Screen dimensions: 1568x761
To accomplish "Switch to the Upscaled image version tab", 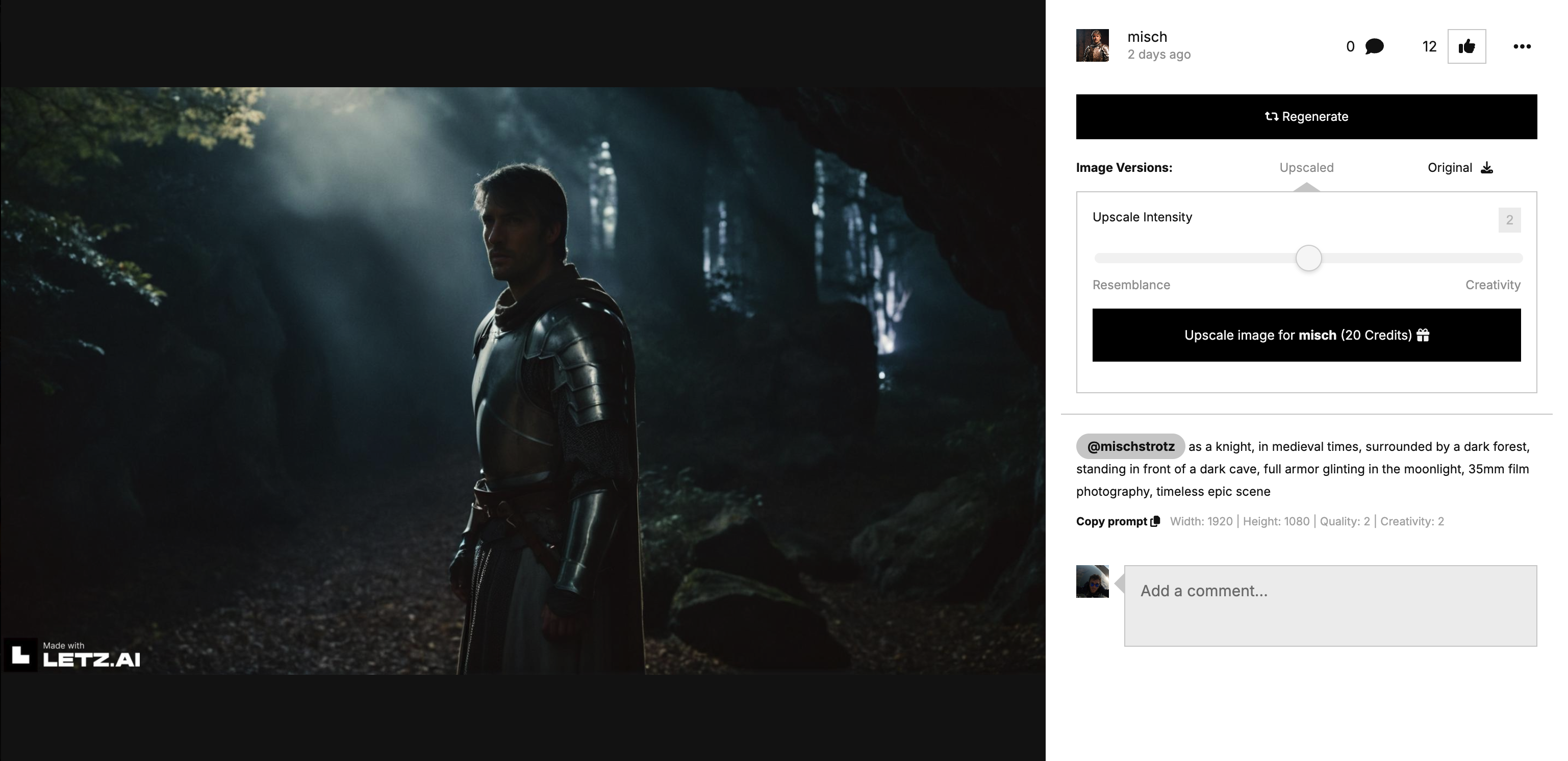I will [1306, 167].
